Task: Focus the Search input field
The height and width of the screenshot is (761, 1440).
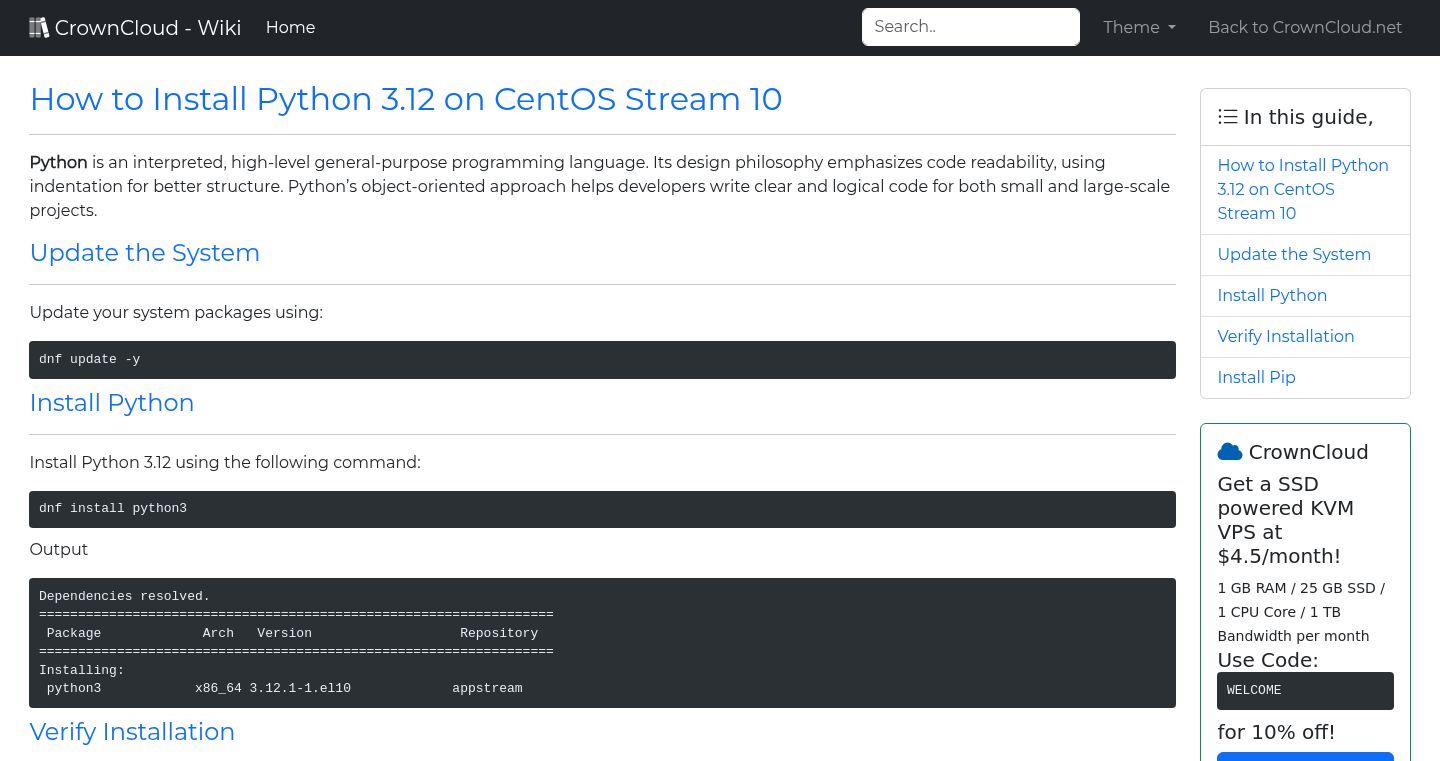Action: coord(970,27)
